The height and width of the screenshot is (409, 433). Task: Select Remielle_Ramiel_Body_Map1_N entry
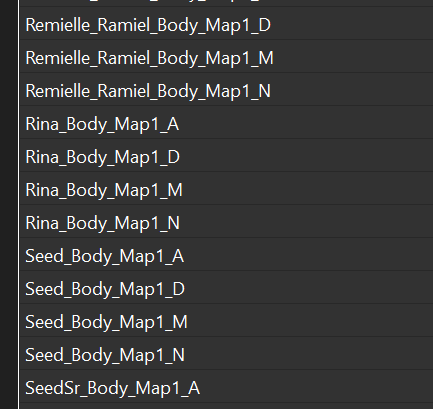[227, 89]
